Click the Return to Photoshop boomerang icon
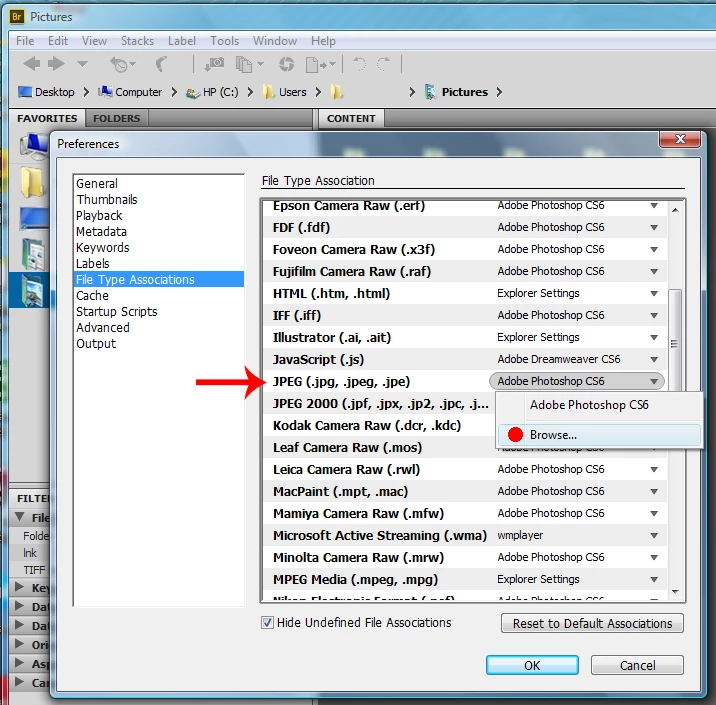The width and height of the screenshot is (716, 705). [x=161, y=64]
